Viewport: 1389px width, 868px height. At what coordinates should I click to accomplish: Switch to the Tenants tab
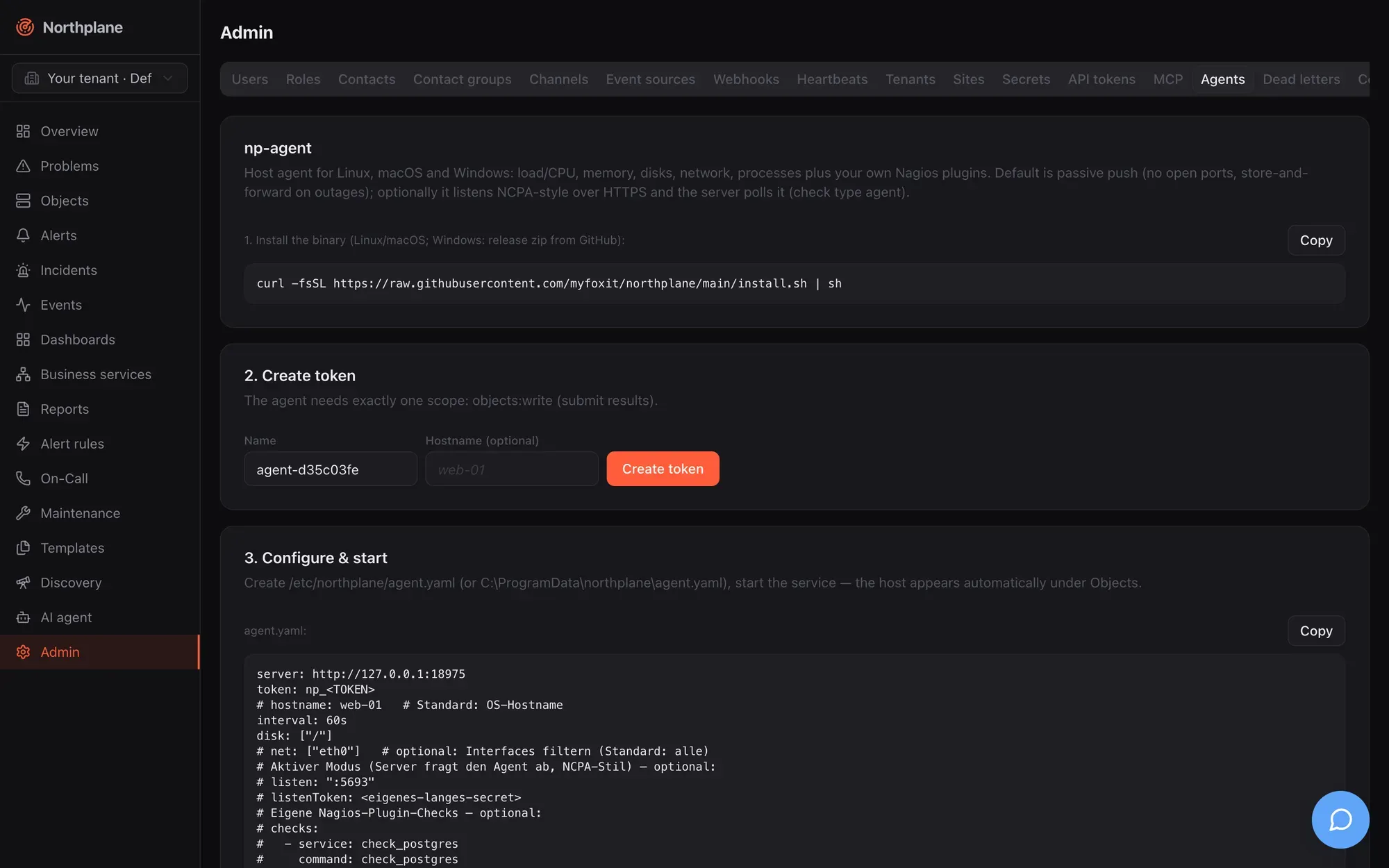click(910, 79)
